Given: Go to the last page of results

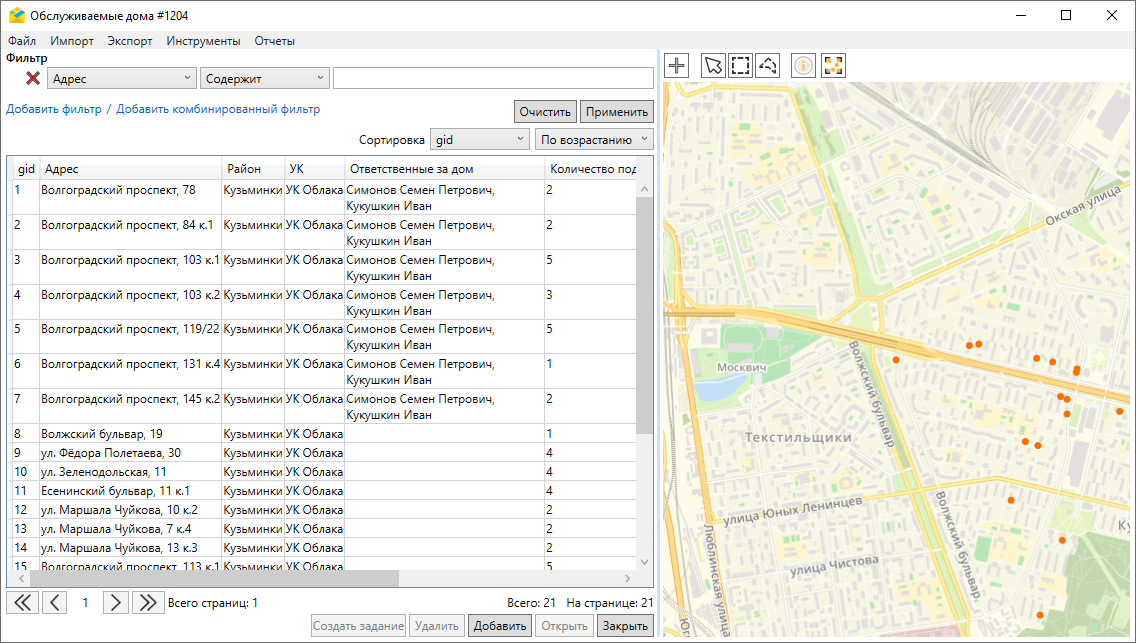Looking at the screenshot, I should click(147, 602).
